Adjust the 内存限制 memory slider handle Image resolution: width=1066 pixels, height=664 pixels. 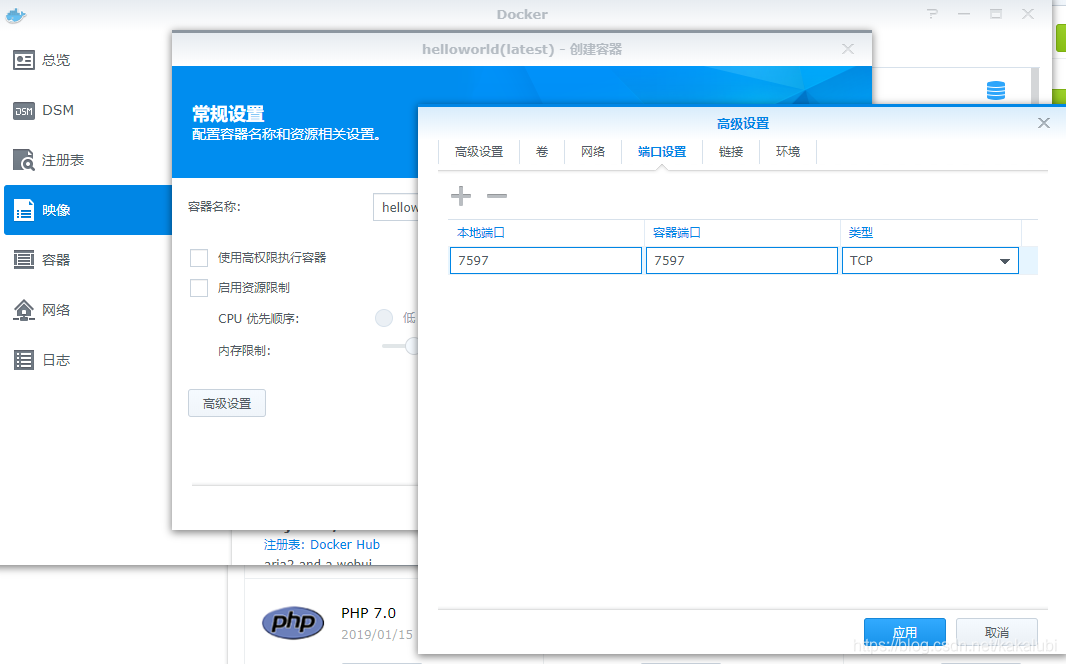pyautogui.click(x=410, y=347)
